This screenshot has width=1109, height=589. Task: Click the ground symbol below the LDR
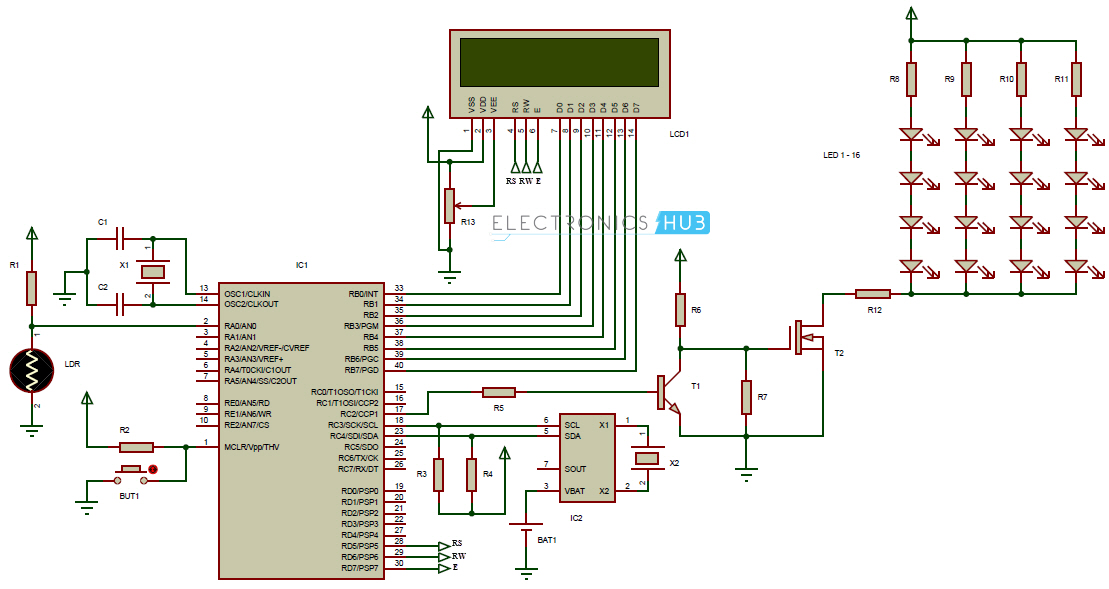31,430
